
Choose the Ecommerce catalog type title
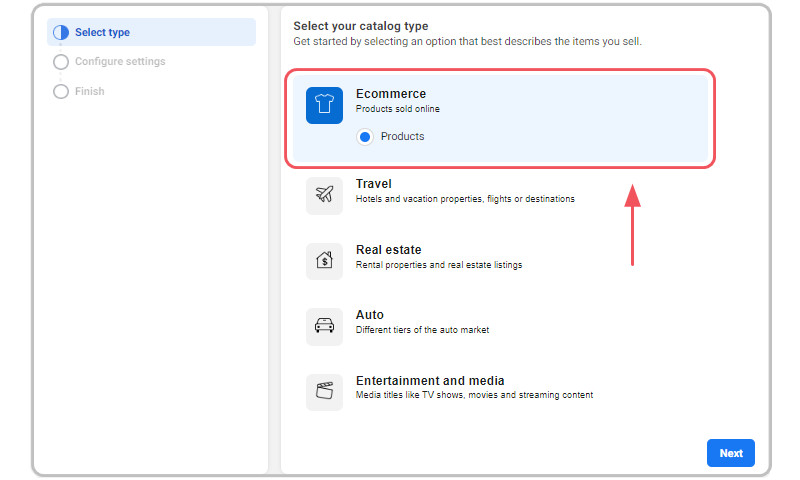(391, 94)
